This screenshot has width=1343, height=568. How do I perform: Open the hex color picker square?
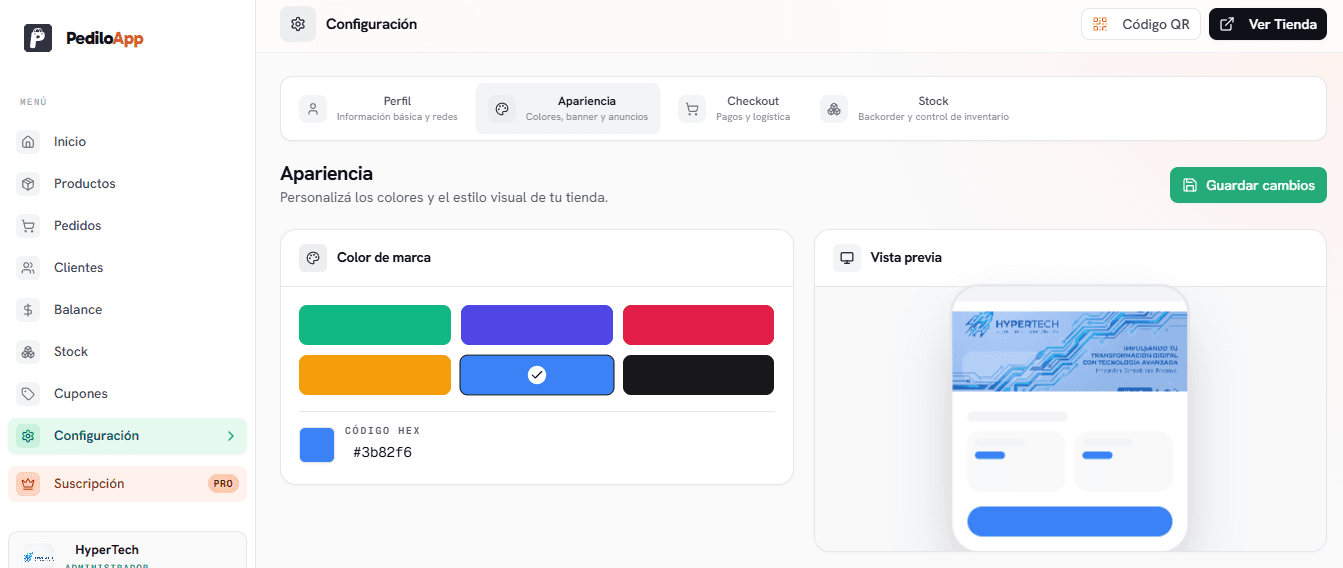coord(317,445)
